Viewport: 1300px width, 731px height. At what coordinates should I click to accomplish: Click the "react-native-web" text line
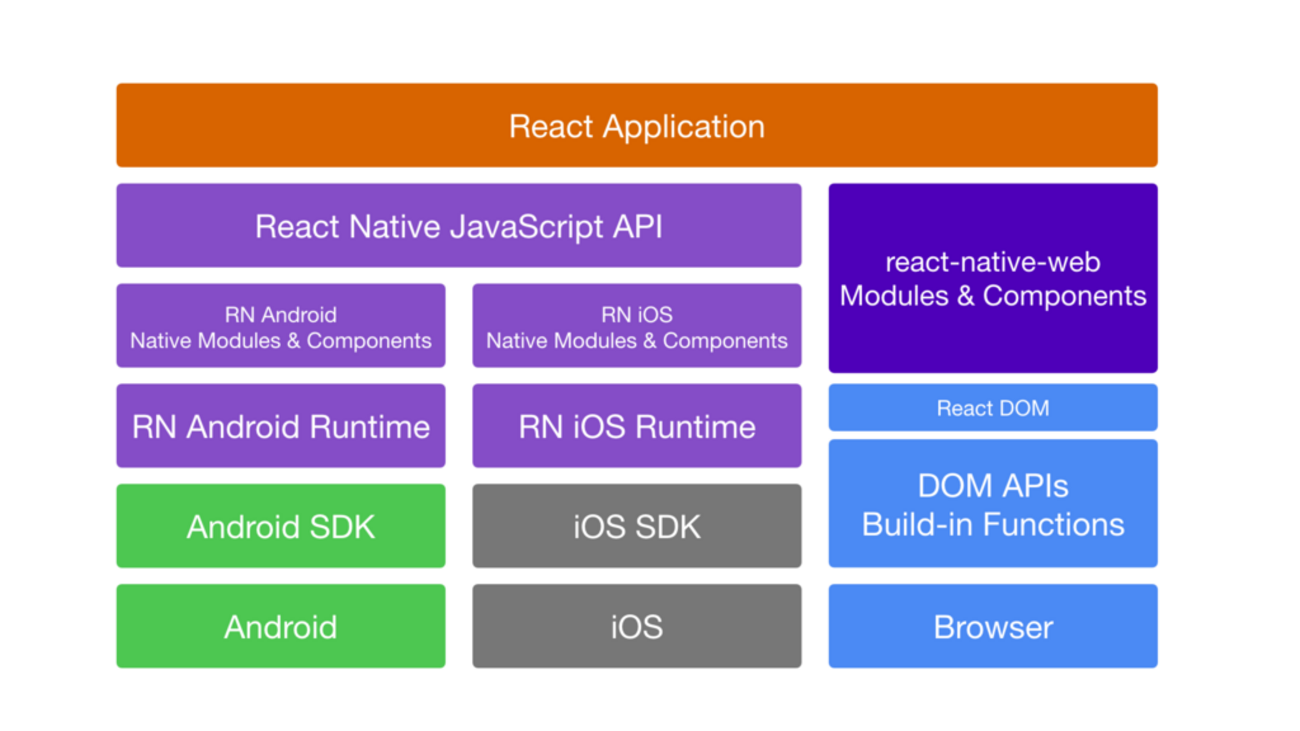point(992,262)
